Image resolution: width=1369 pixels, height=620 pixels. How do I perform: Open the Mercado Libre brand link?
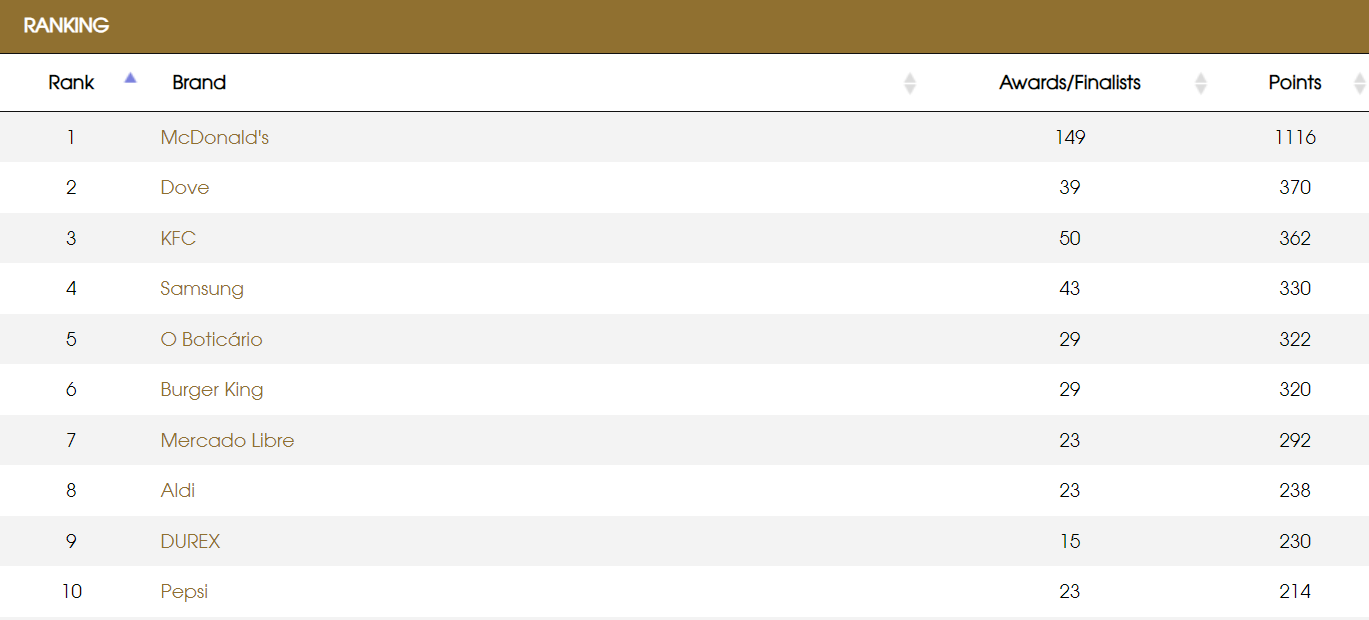pos(227,440)
